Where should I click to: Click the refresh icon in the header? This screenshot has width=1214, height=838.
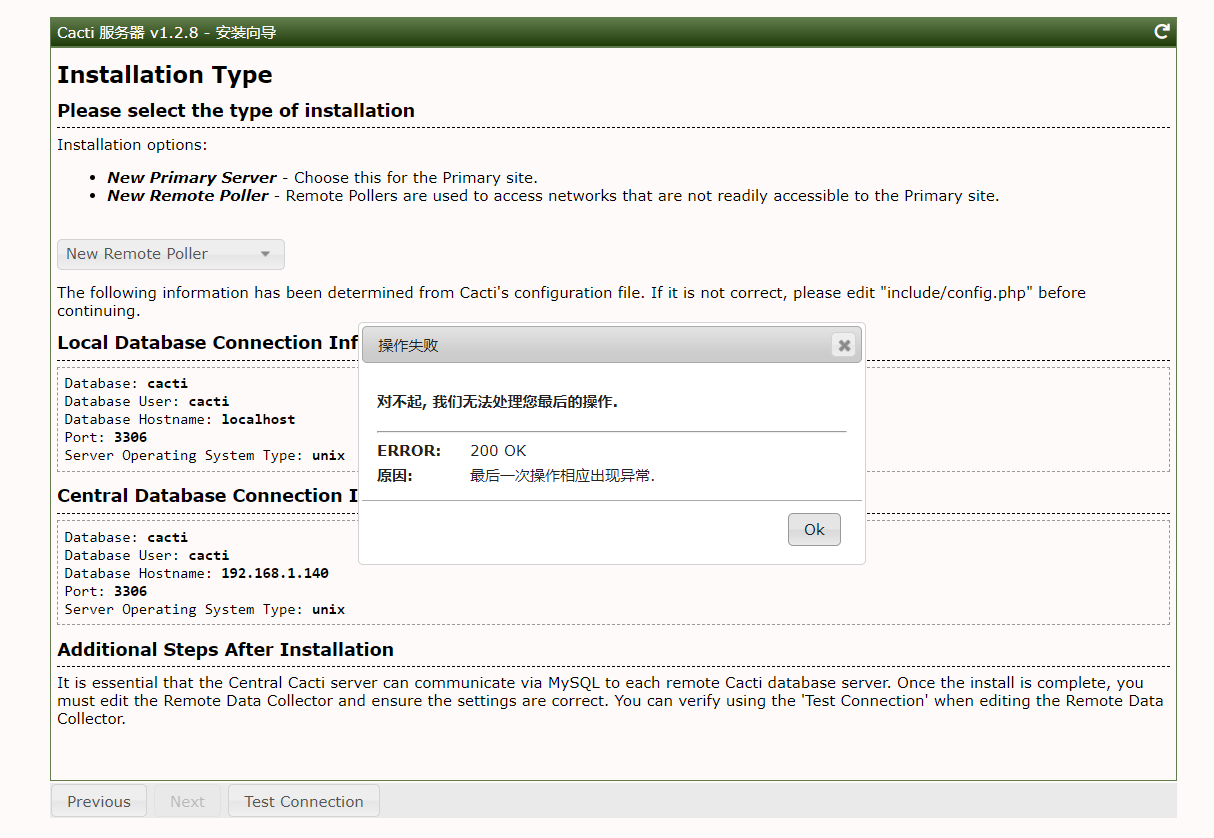click(x=1161, y=31)
